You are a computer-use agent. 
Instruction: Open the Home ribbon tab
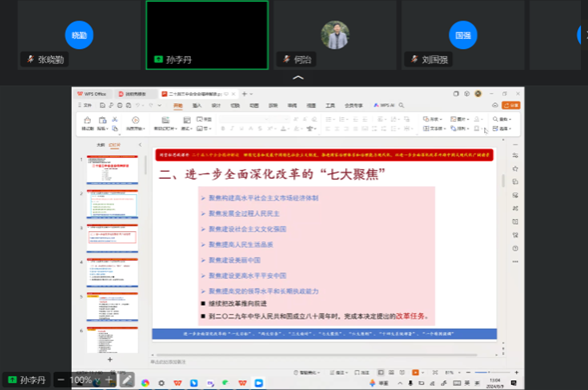tap(178, 105)
